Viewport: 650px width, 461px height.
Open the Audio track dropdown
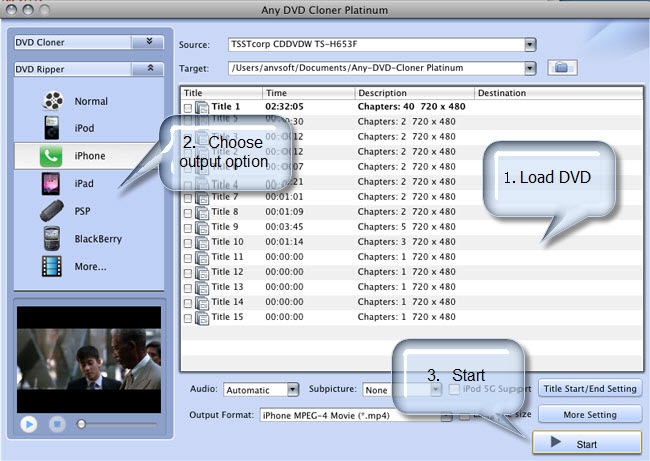tap(293, 389)
